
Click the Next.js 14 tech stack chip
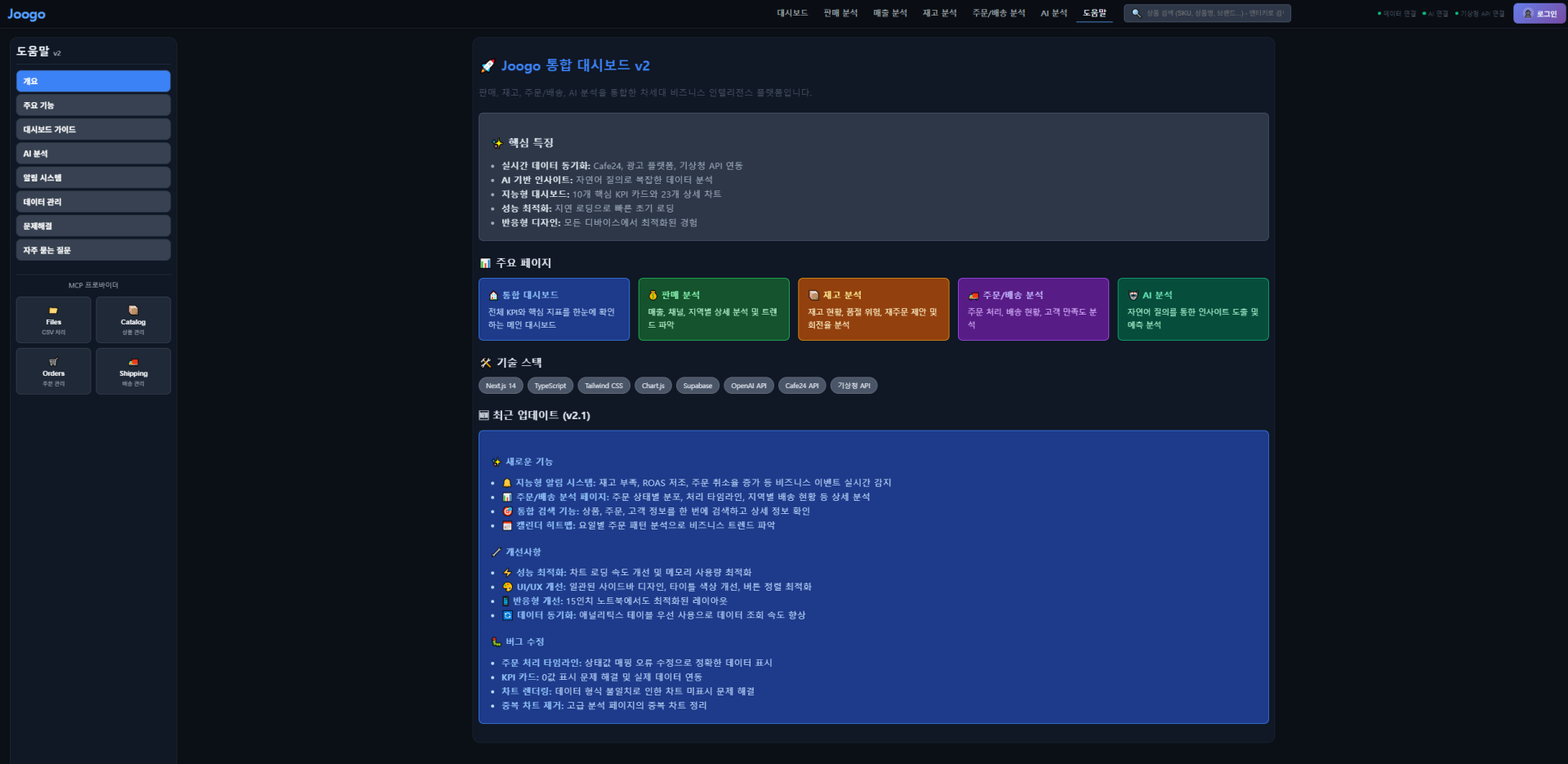click(x=501, y=386)
